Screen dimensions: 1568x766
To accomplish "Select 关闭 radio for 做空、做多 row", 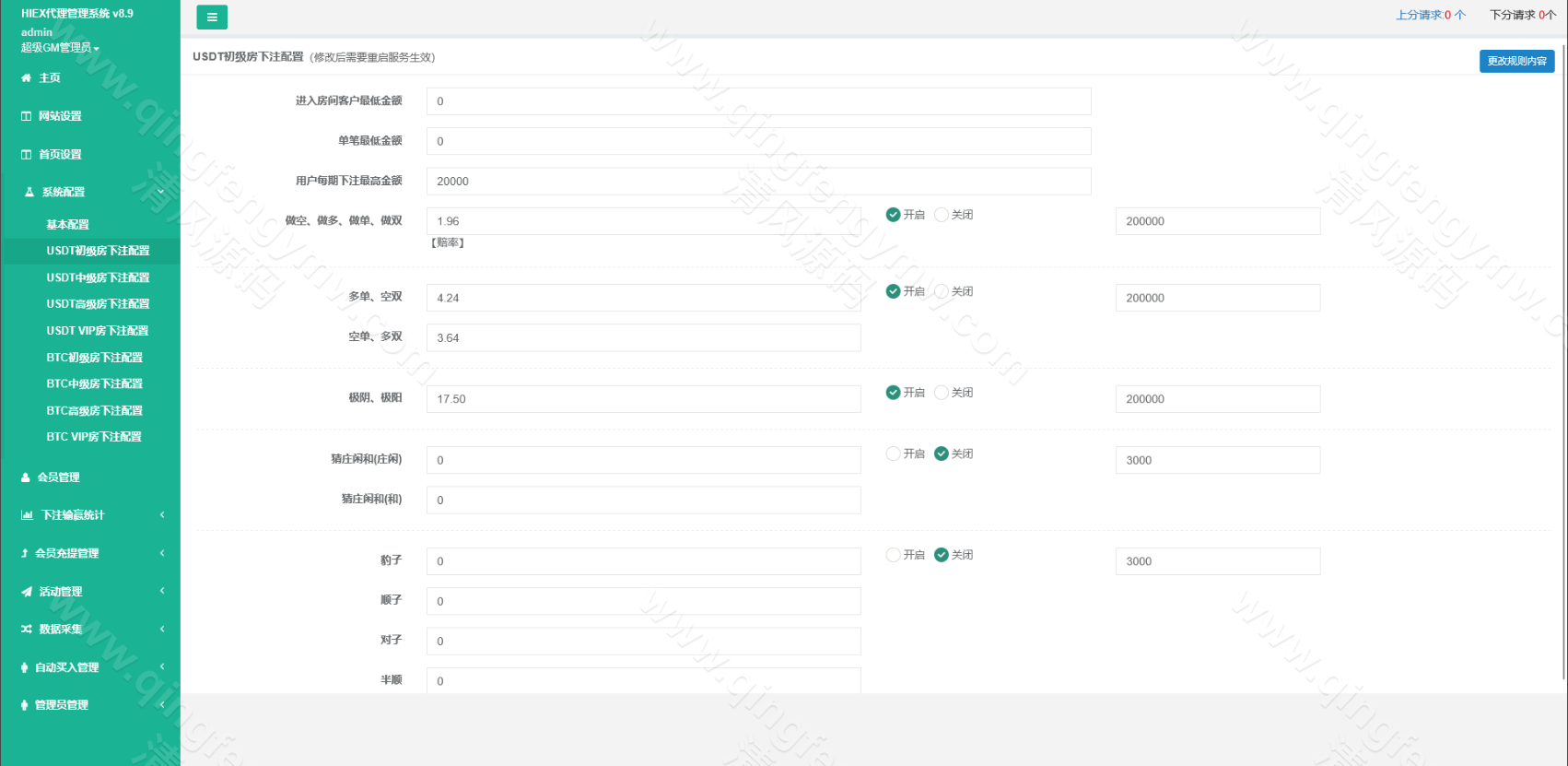I will (x=942, y=215).
